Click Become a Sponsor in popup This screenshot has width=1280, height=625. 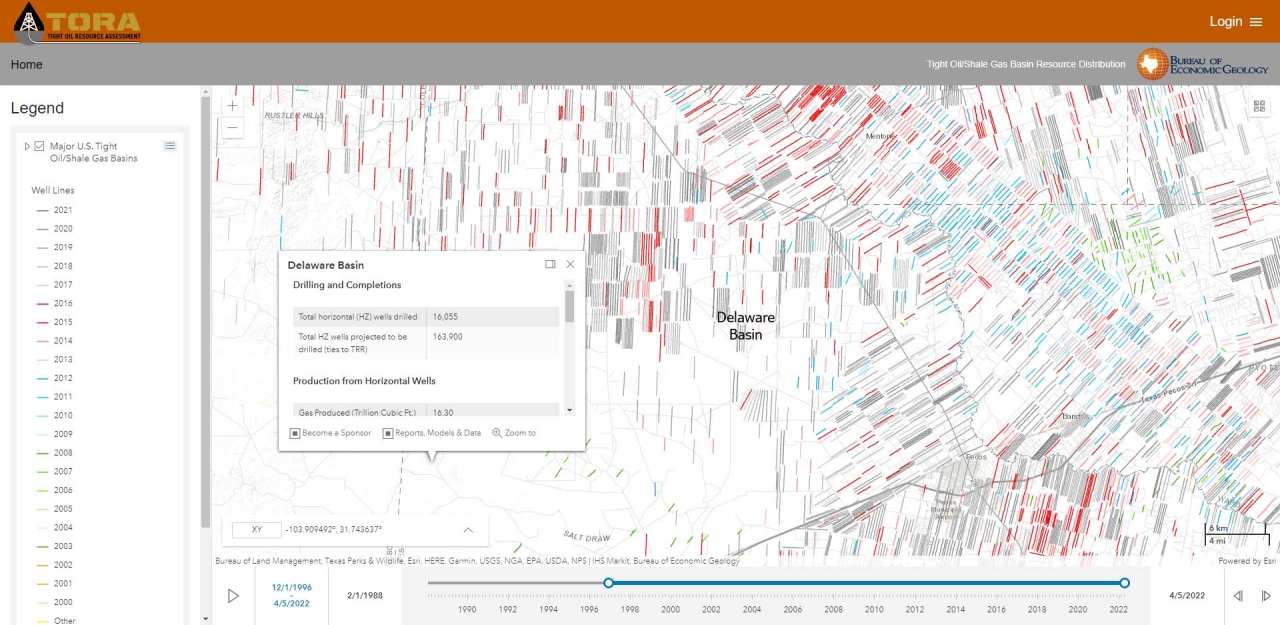(331, 433)
